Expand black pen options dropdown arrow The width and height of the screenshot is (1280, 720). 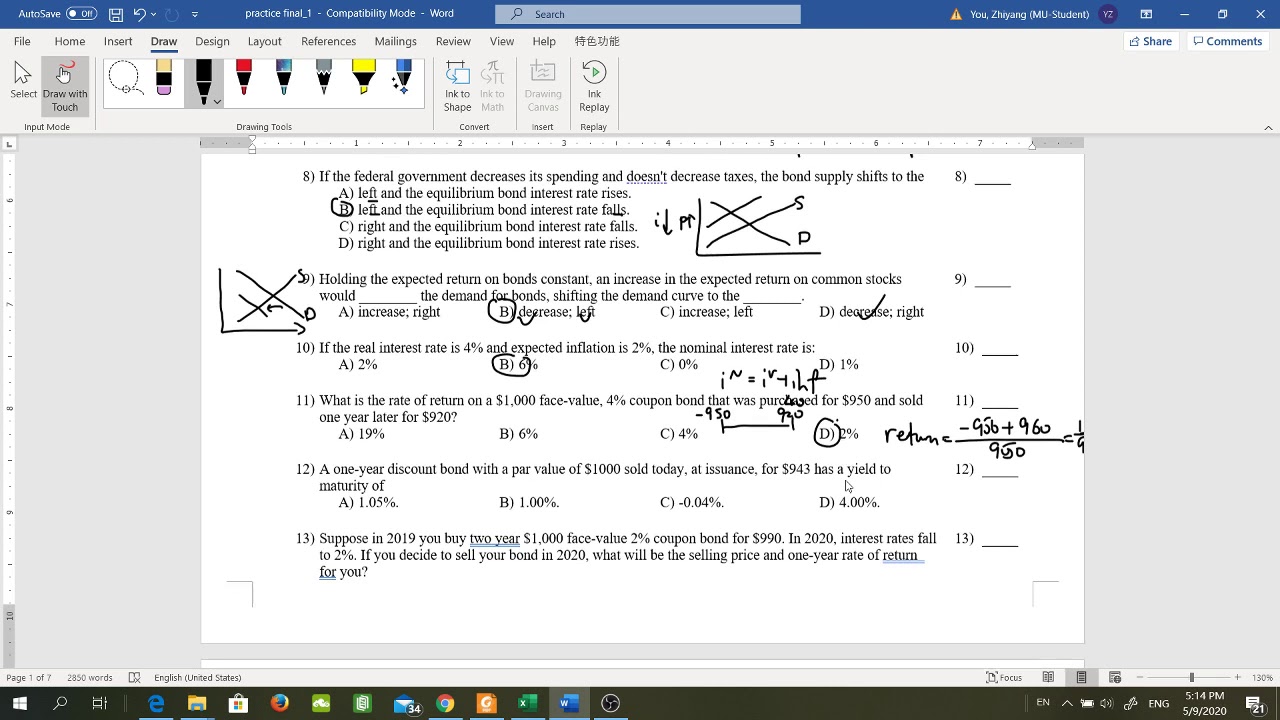217,101
